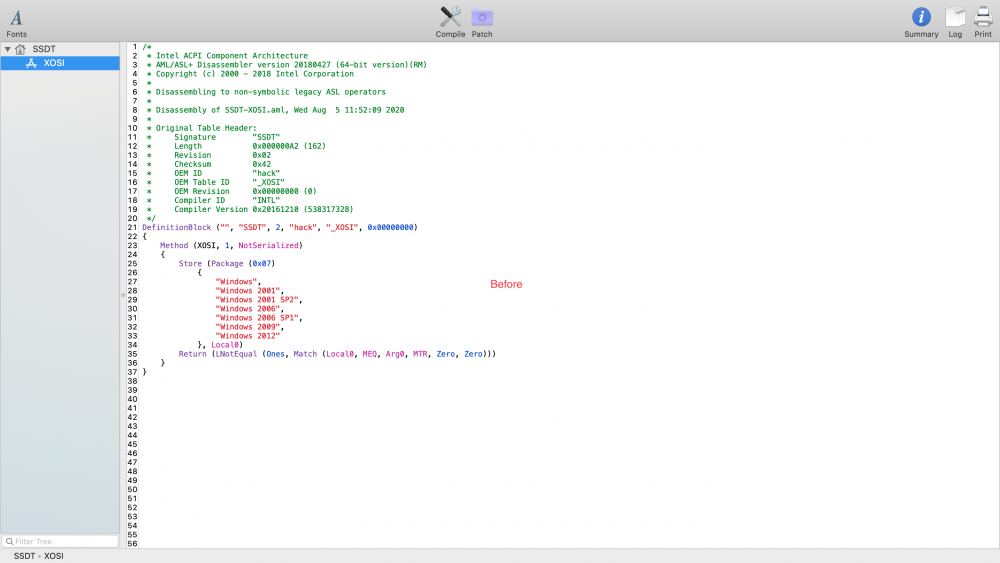The height and width of the screenshot is (563, 1000).
Task: Open the Fonts panel
Action: [x=16, y=19]
